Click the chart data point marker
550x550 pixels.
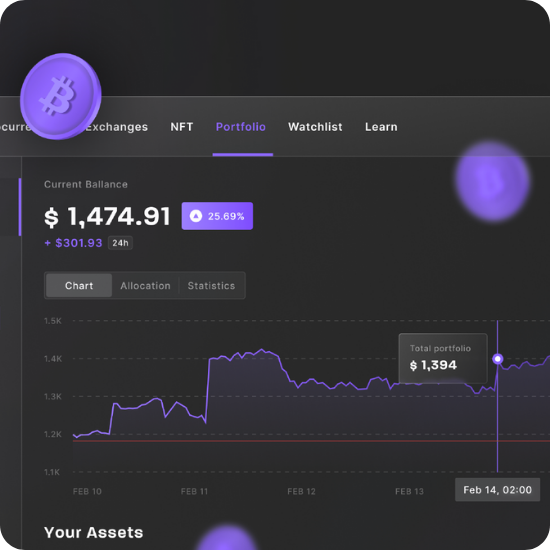pos(497,359)
